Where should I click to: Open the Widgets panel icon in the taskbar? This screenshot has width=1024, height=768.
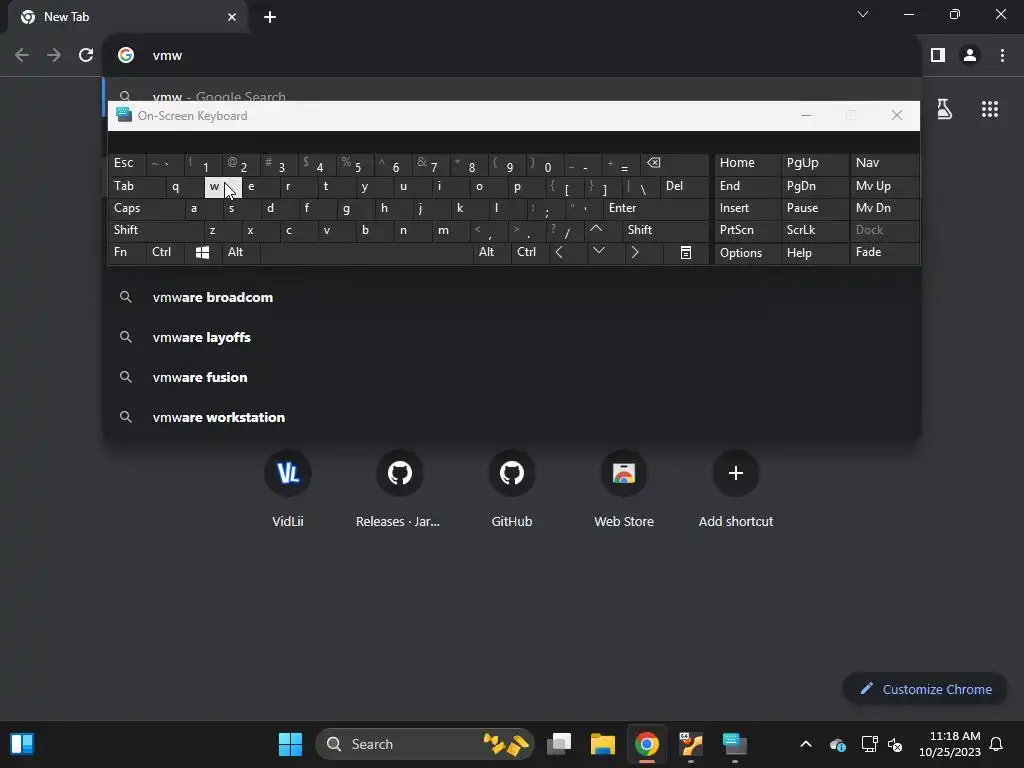click(x=22, y=744)
